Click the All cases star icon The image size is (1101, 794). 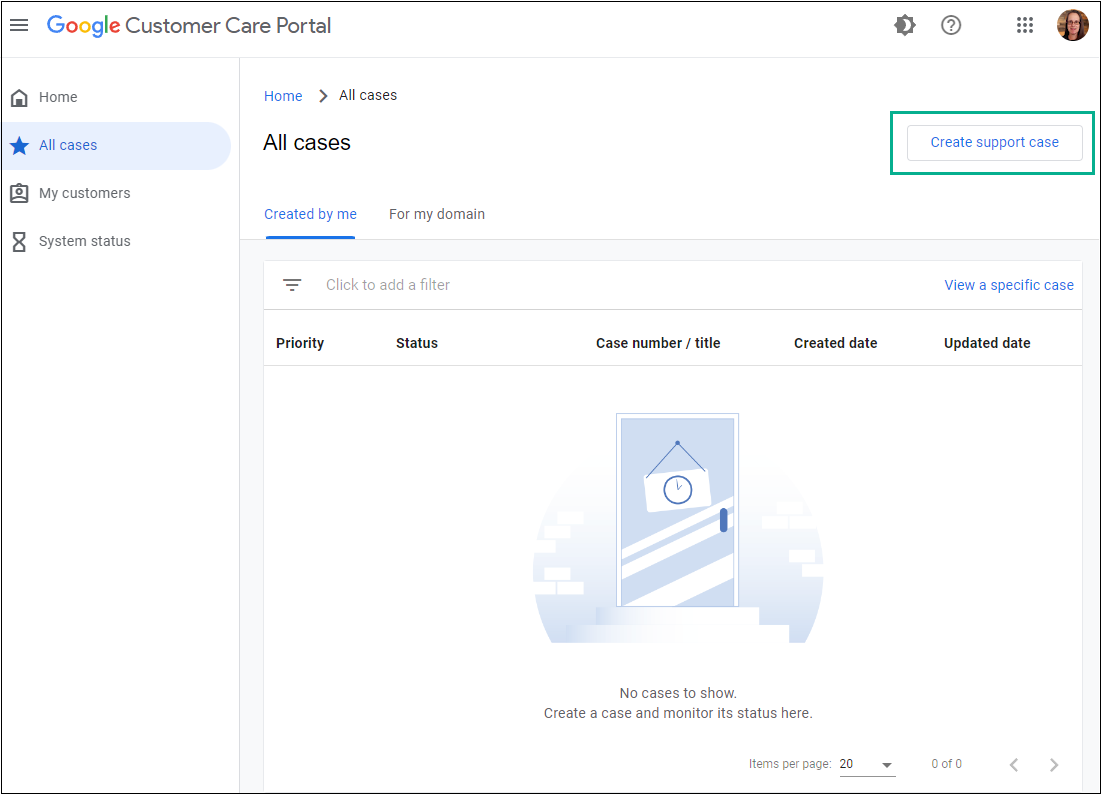point(19,146)
